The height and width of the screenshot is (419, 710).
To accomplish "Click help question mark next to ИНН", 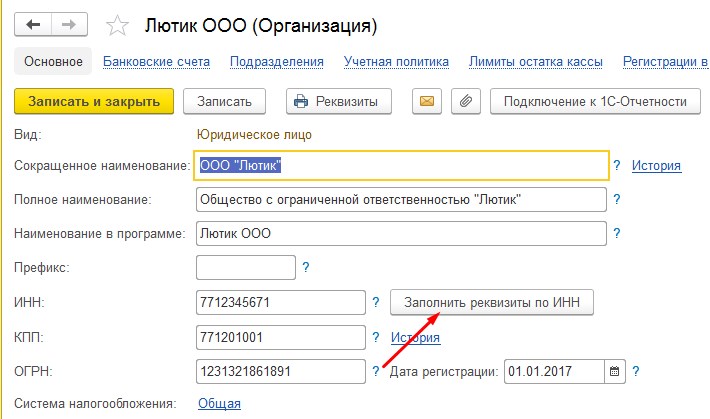I will click(x=376, y=301).
